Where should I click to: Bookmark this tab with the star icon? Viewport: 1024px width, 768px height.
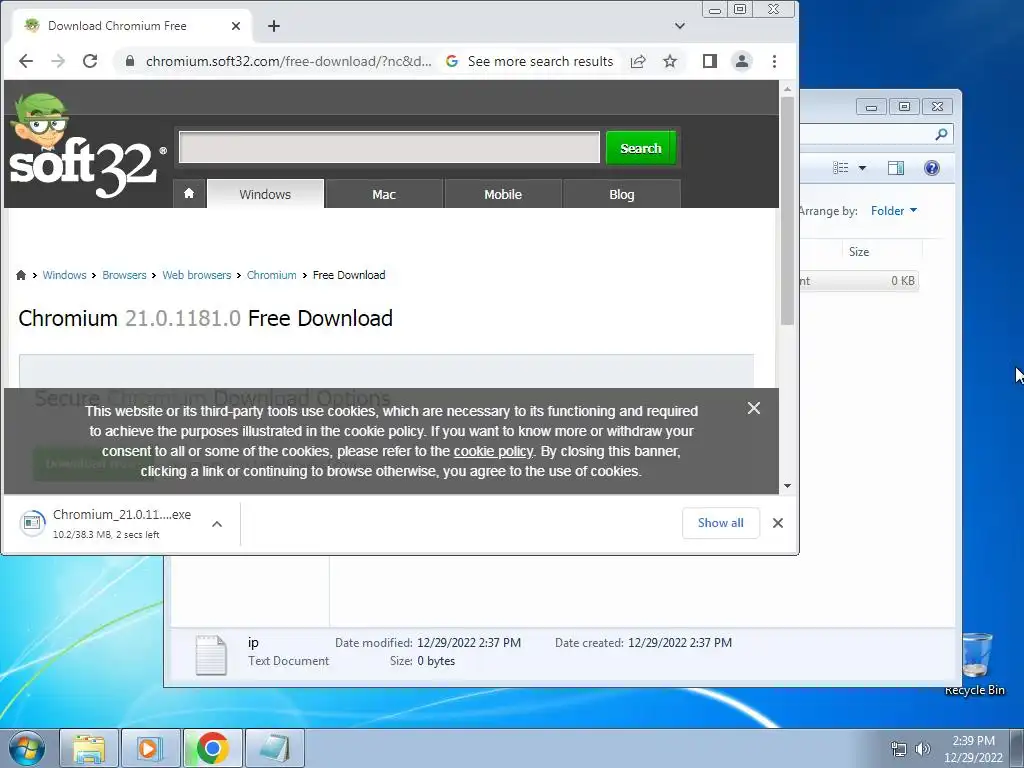point(670,61)
